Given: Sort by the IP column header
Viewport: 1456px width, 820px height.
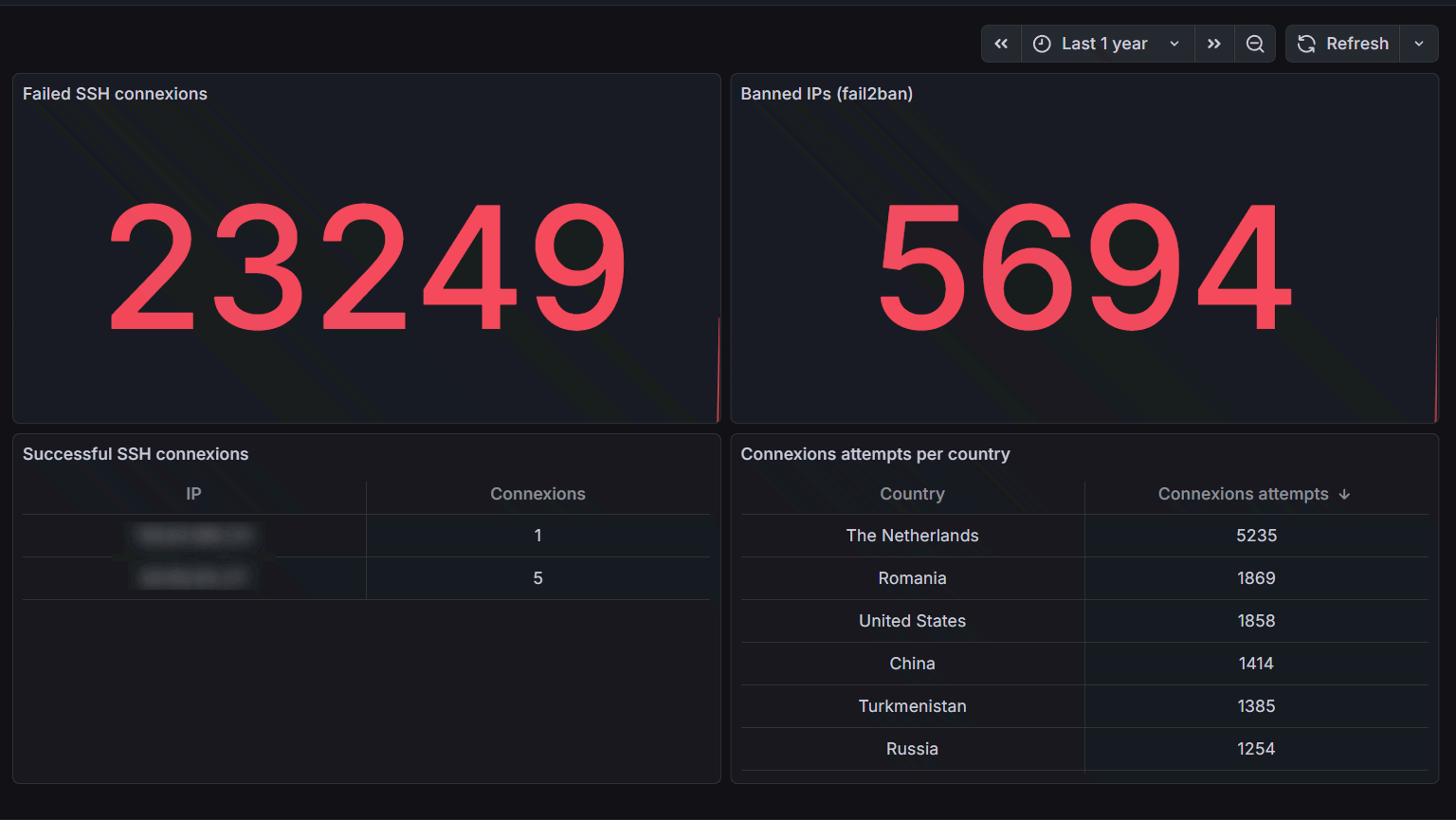Looking at the screenshot, I should click(193, 494).
